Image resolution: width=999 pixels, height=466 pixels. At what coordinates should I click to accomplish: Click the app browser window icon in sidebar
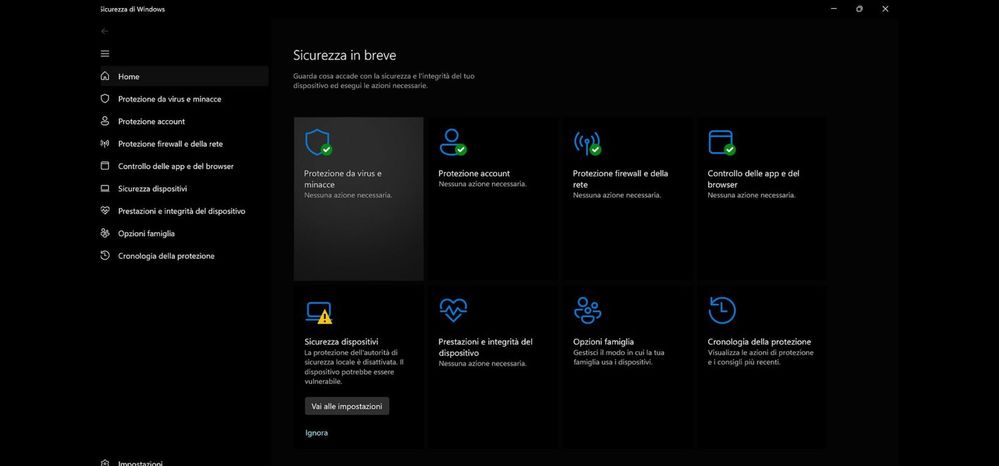coord(105,166)
